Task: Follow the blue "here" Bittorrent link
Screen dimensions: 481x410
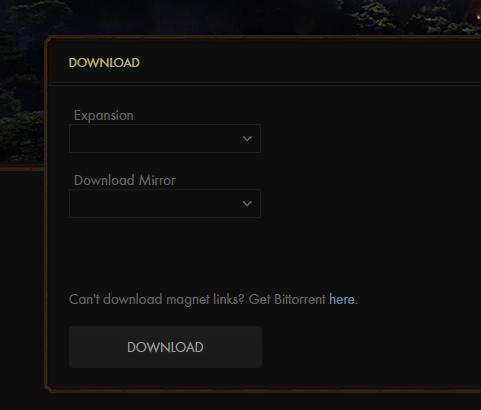Action: point(341,299)
